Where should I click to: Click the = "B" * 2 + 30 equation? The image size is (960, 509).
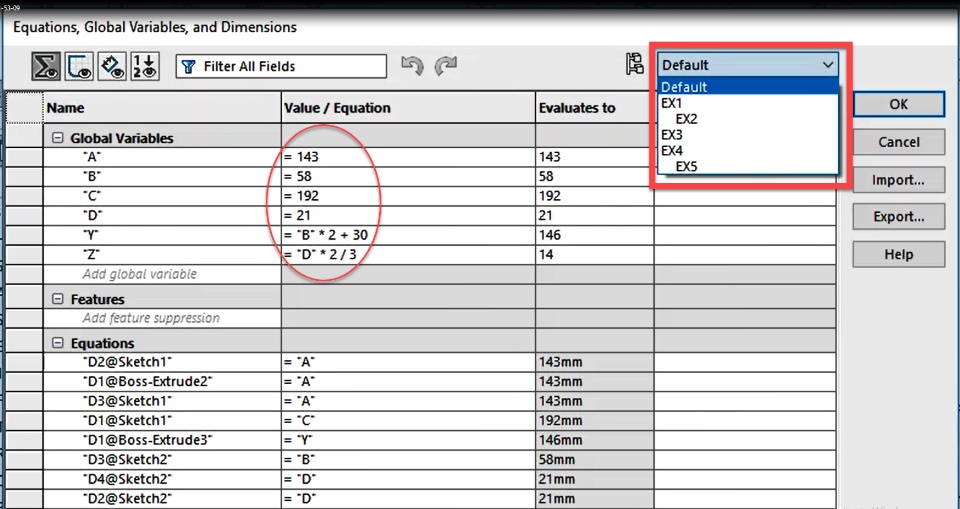[408, 235]
